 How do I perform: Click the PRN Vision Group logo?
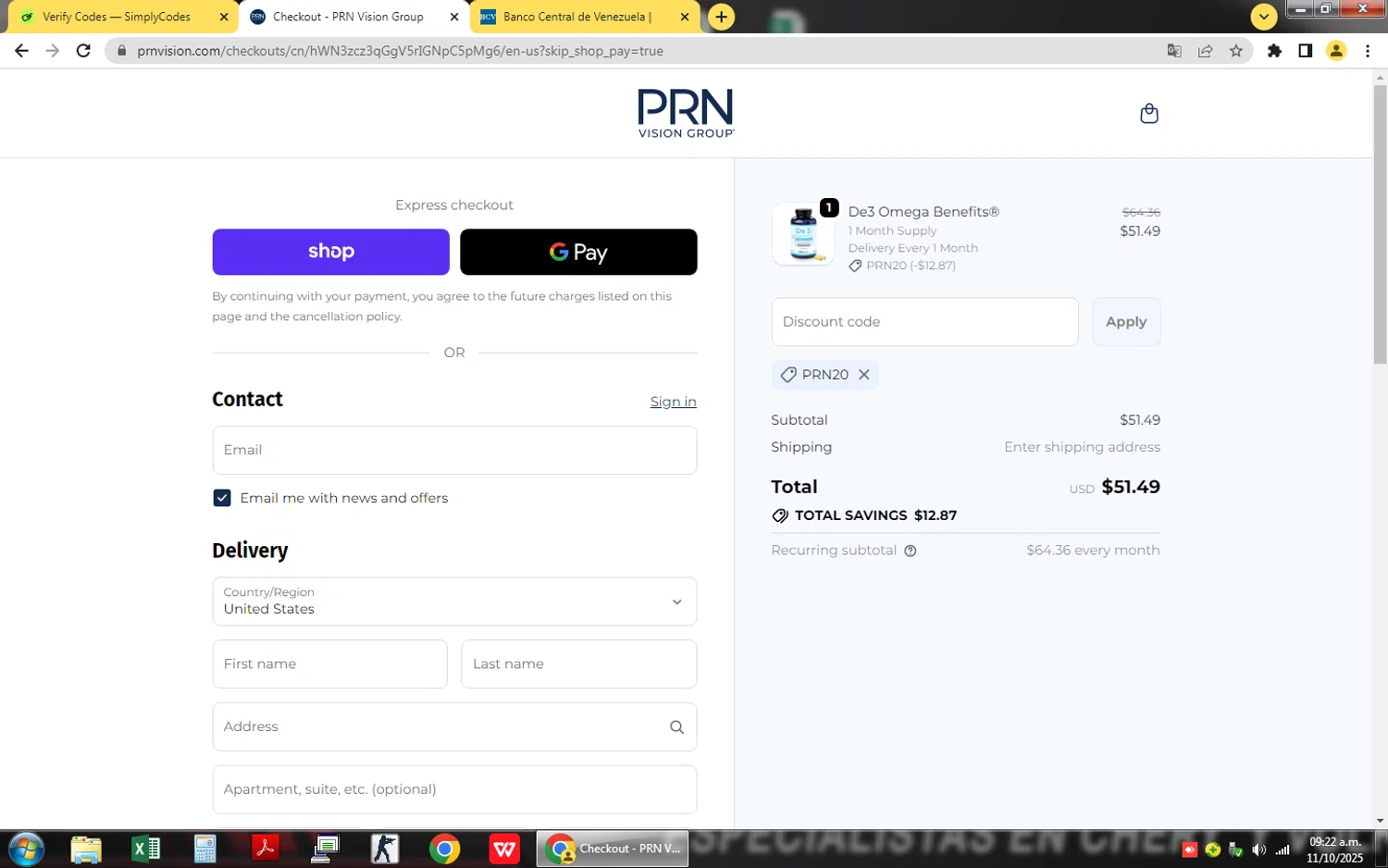[686, 113]
